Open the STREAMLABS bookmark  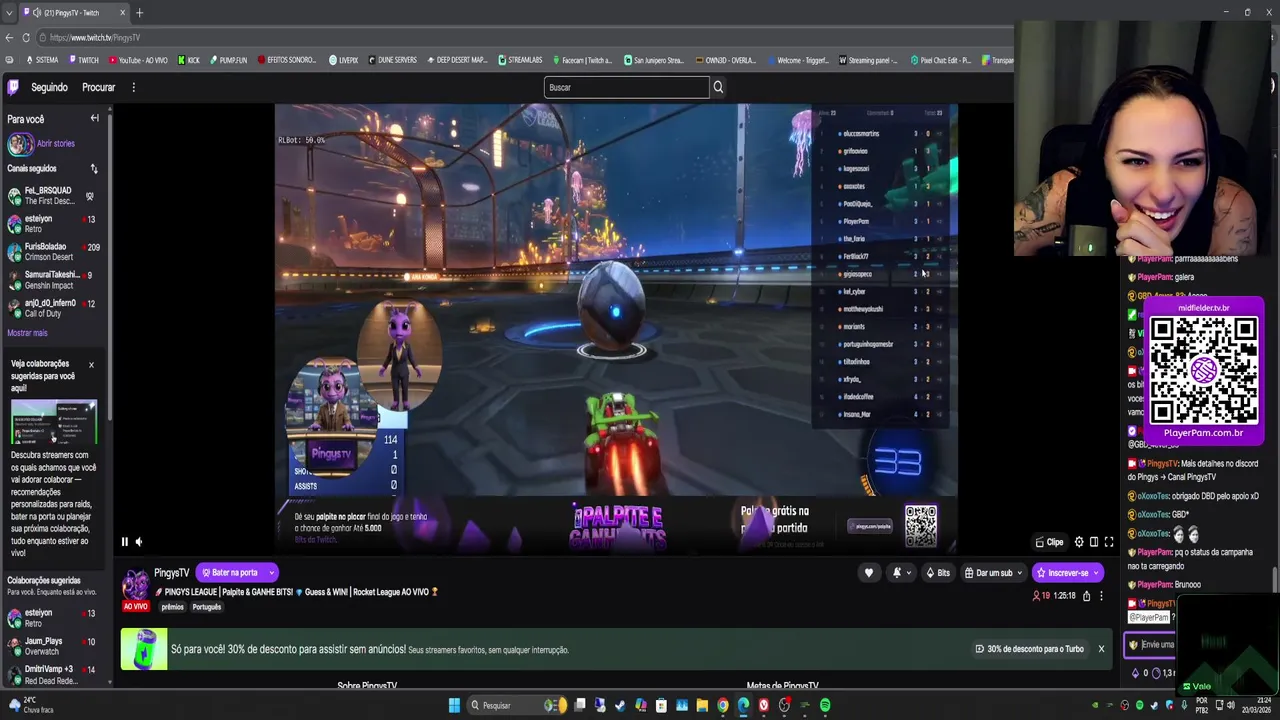click(x=520, y=60)
